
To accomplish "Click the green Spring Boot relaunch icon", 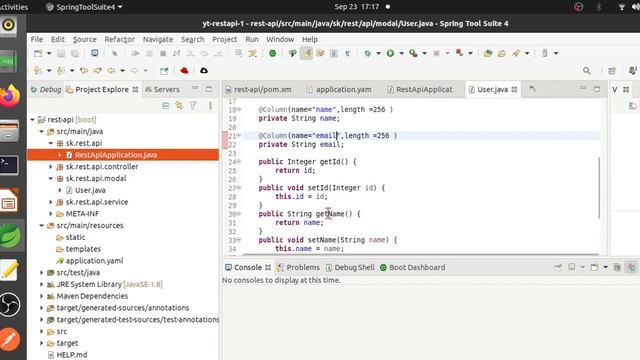I will (272, 53).
